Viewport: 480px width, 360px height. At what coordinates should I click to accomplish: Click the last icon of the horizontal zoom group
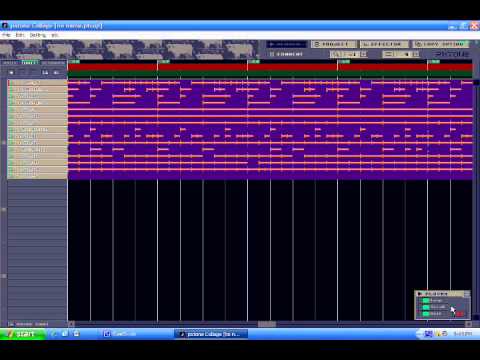363,54
